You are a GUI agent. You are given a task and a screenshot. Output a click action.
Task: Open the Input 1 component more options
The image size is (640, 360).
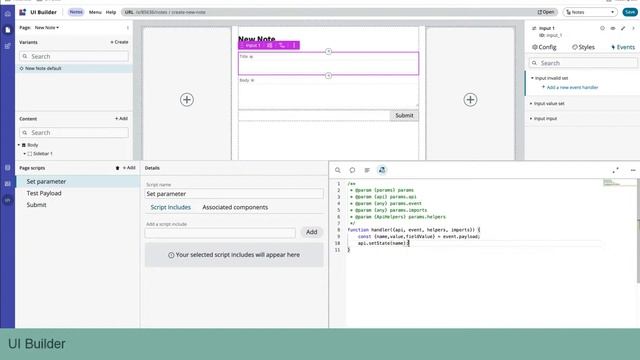coord(294,45)
